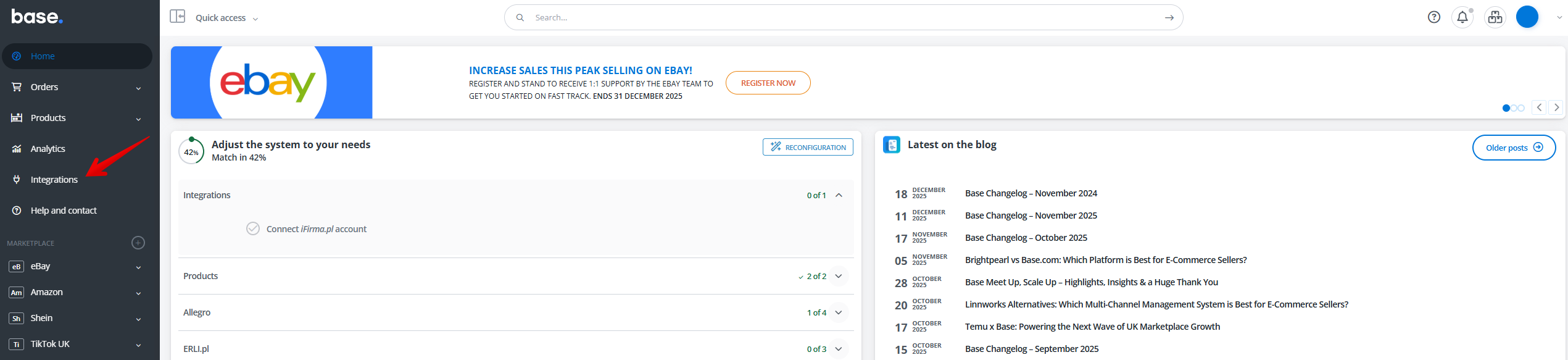Collapse the Integrations setup section
The width and height of the screenshot is (1568, 360).
(839, 195)
